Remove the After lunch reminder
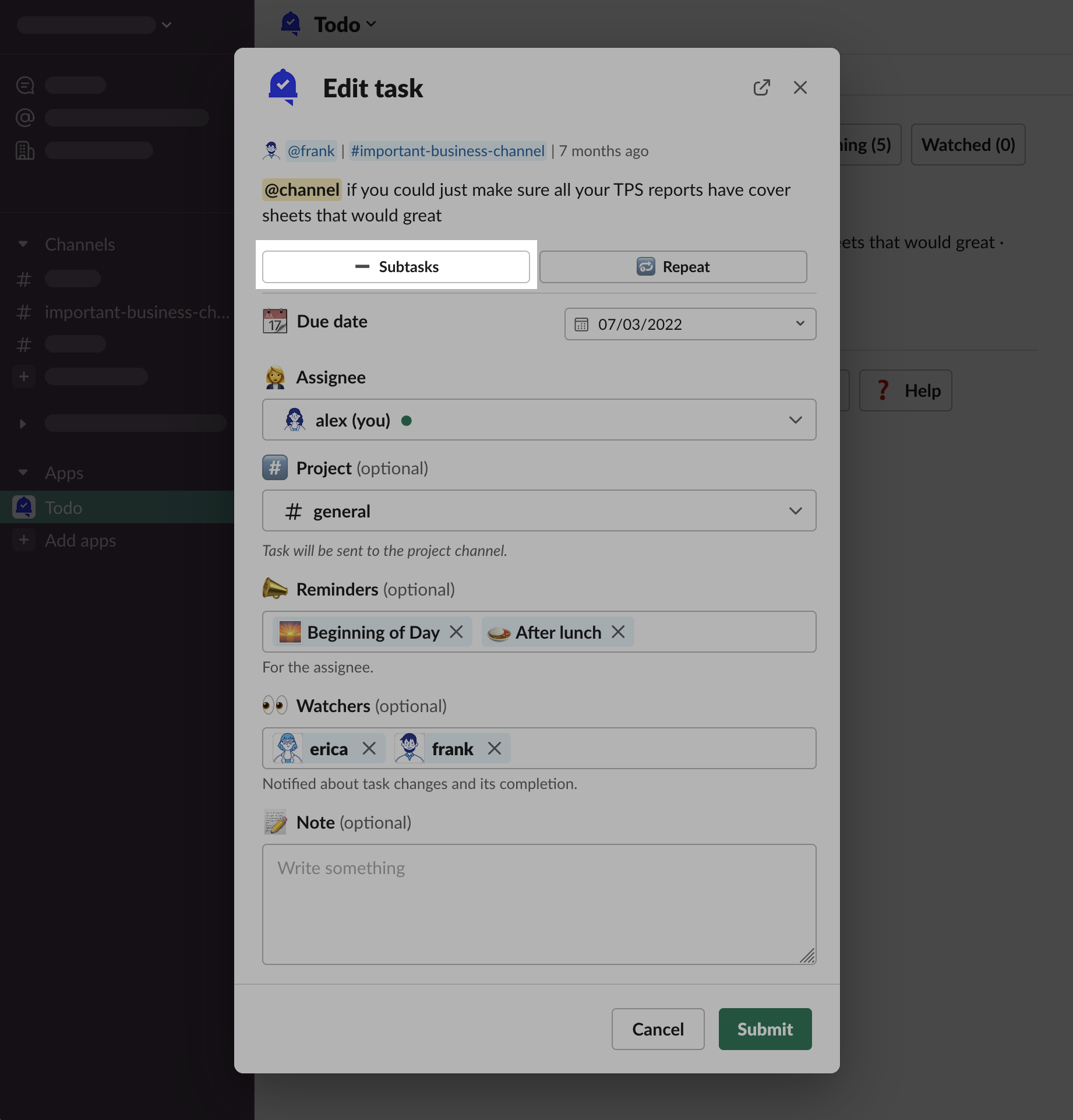Screen dimensions: 1073x1120 pos(618,632)
